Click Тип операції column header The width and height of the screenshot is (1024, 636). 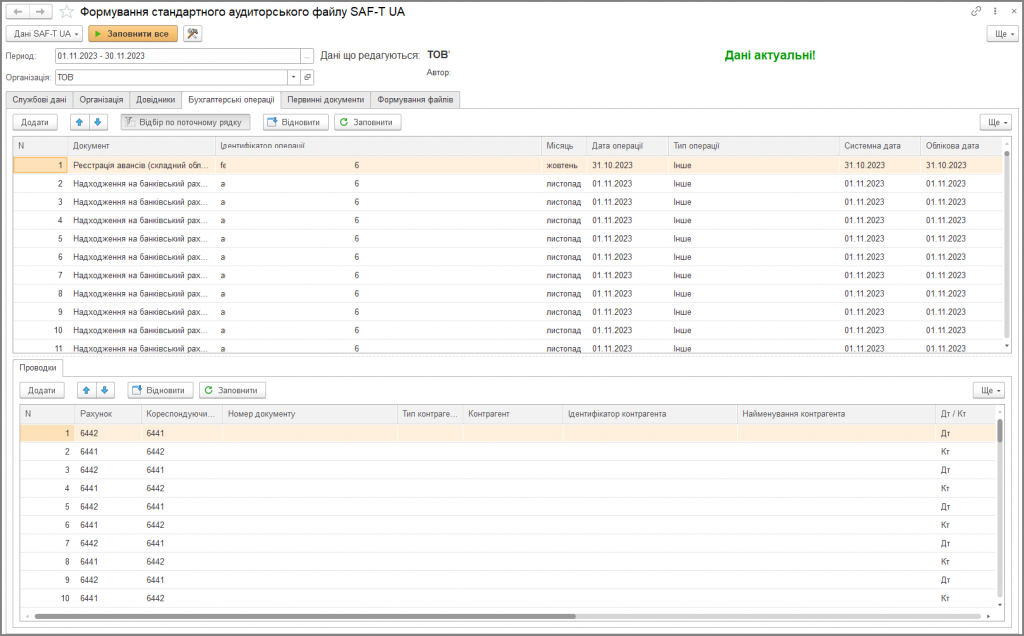[754, 146]
